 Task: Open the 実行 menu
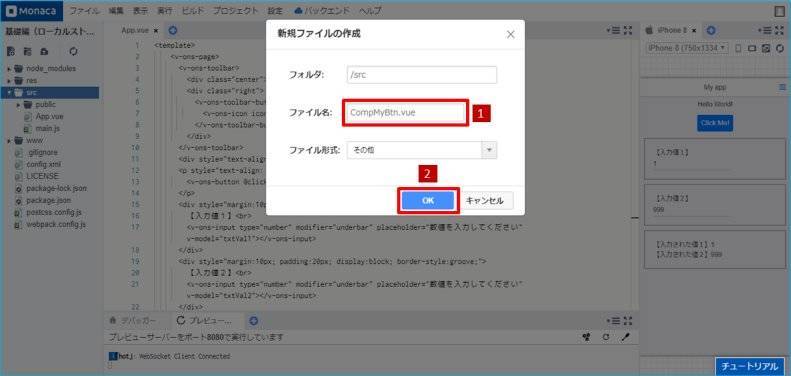click(165, 11)
